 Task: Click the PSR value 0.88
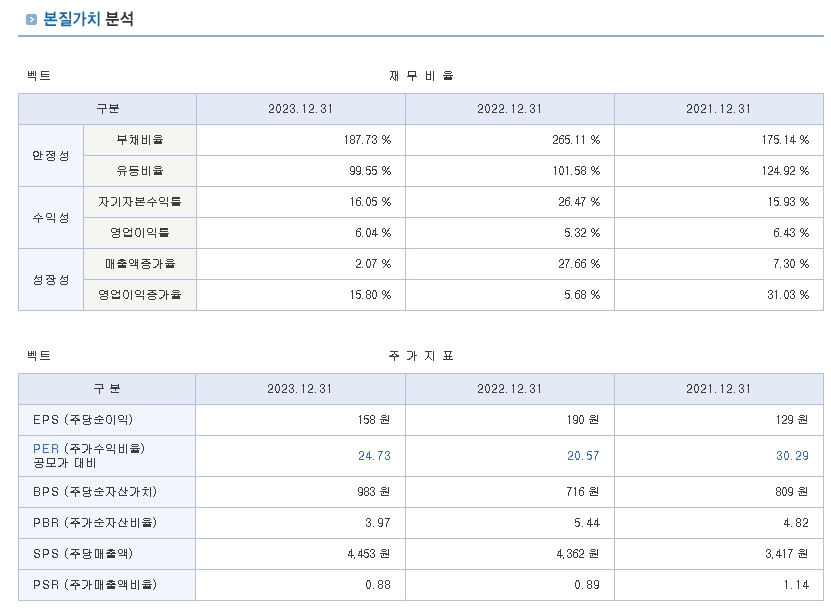pos(378,585)
